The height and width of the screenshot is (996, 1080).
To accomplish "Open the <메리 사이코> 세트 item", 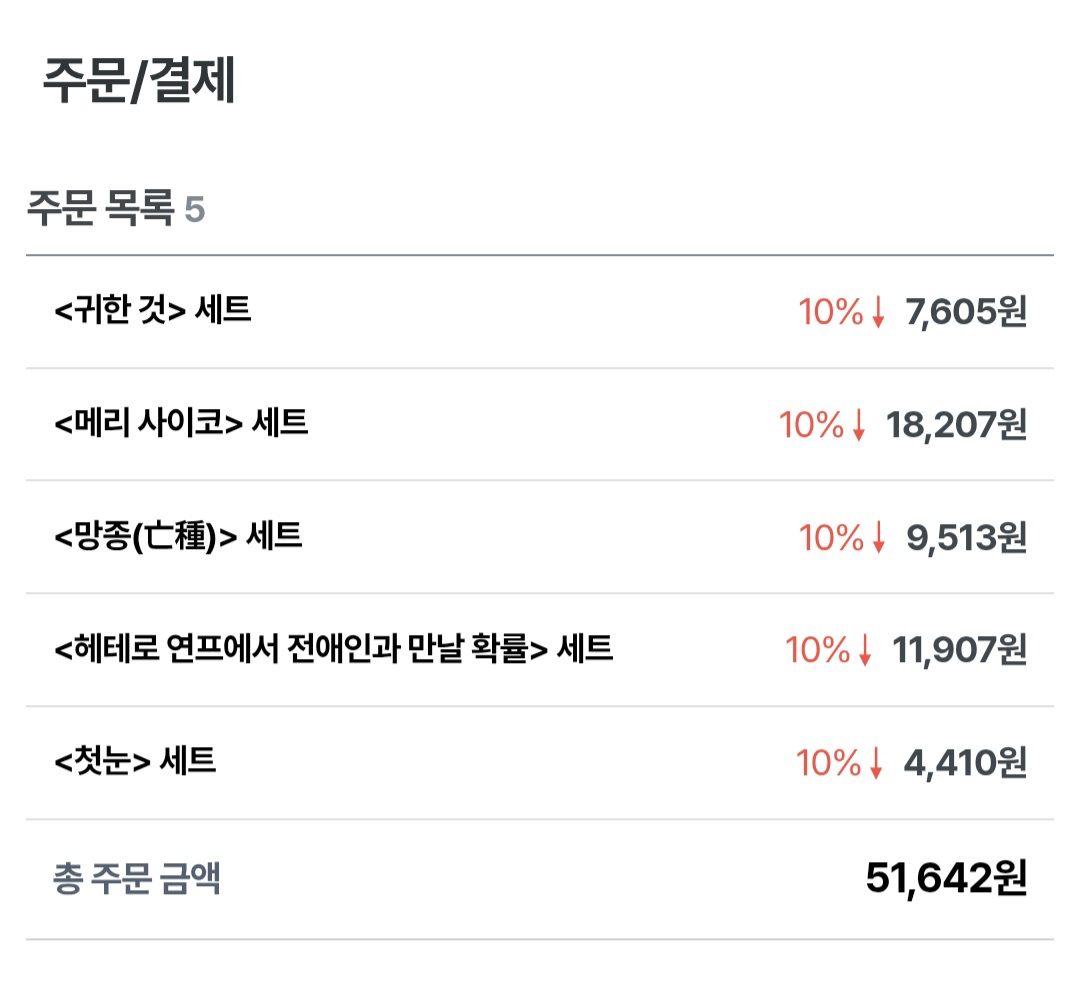I will (x=181, y=424).
